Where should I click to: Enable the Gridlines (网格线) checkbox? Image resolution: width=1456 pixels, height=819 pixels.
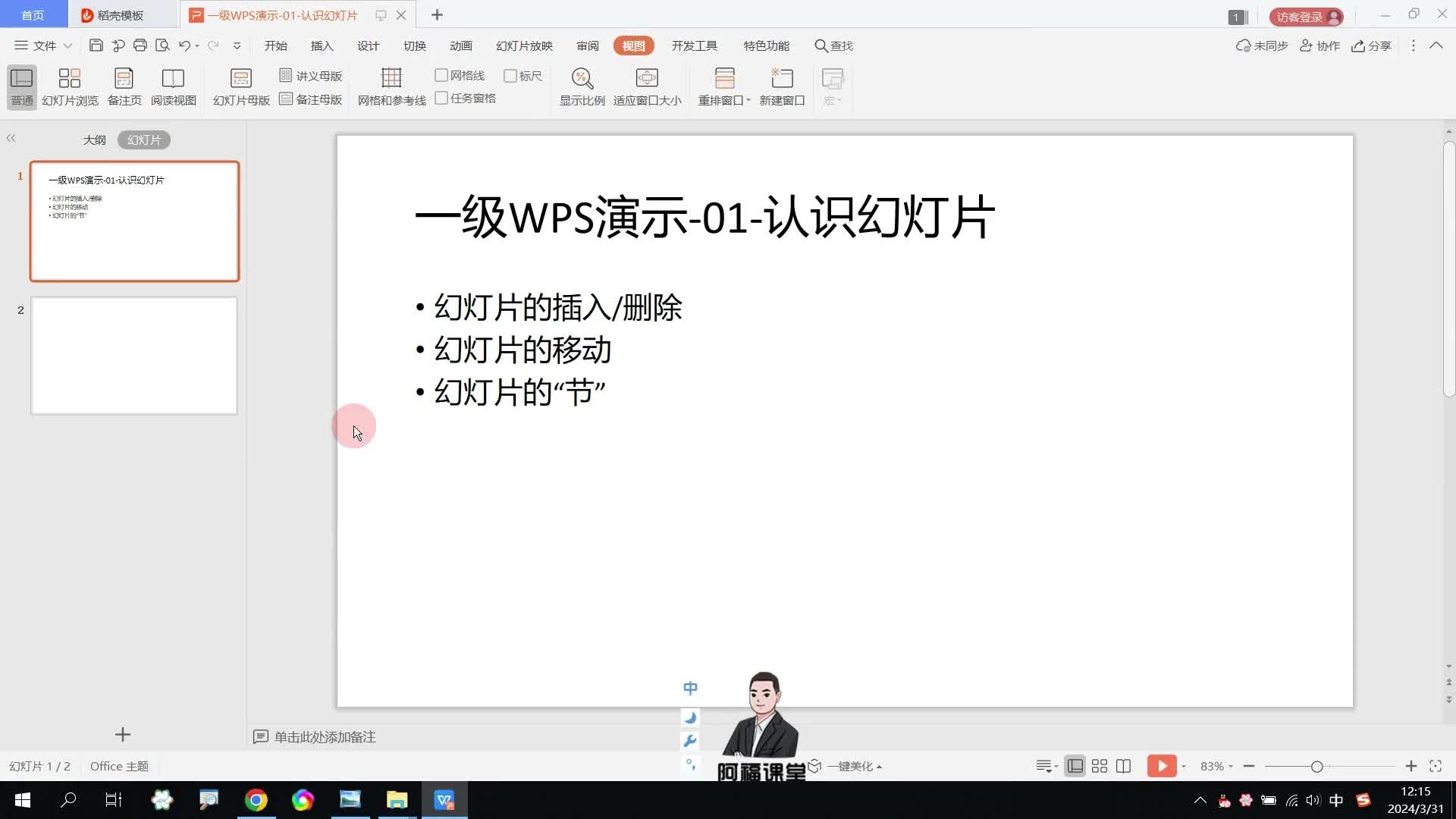441,75
